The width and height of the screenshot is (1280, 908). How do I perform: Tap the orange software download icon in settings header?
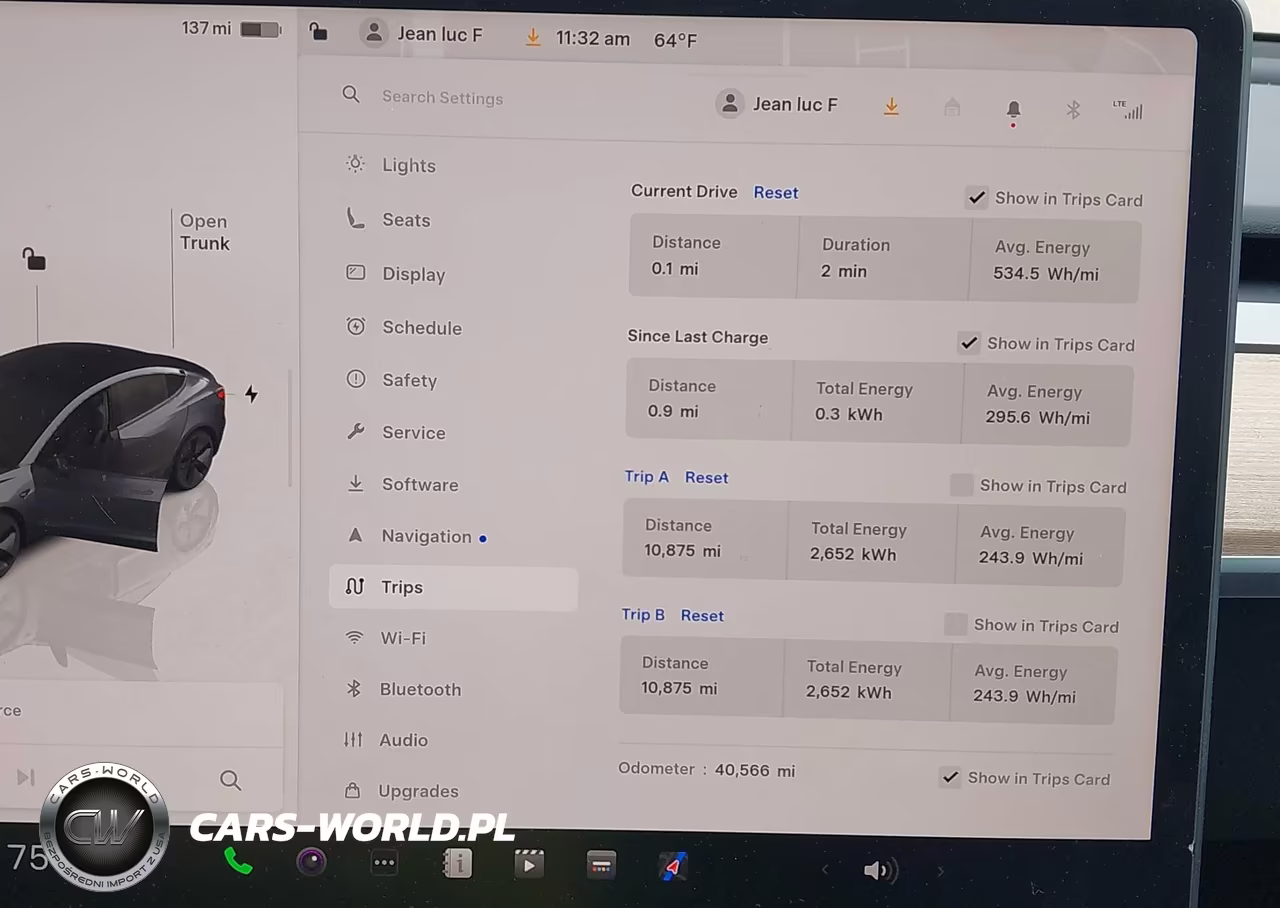[891, 106]
